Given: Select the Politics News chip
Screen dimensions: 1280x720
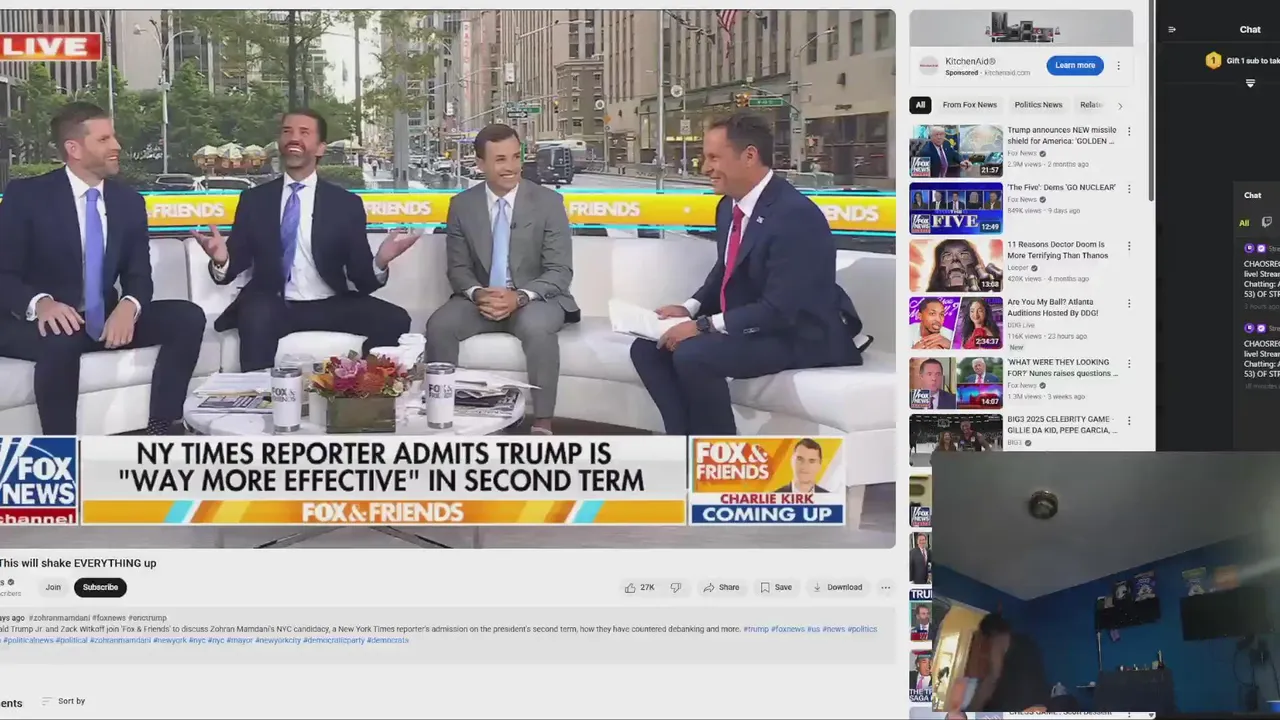Looking at the screenshot, I should point(1038,105).
